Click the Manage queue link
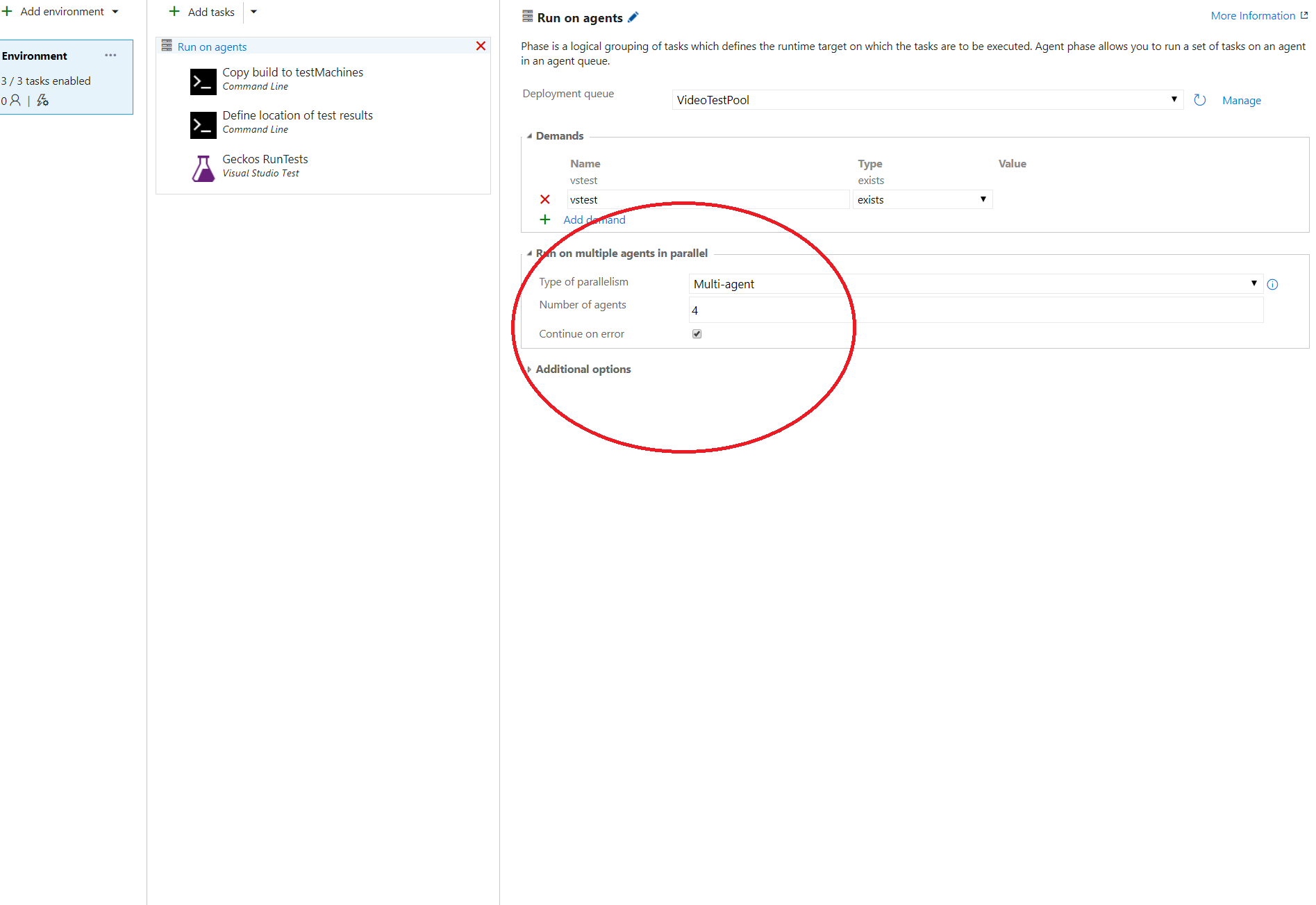This screenshot has width=1316, height=905. pyautogui.click(x=1242, y=101)
